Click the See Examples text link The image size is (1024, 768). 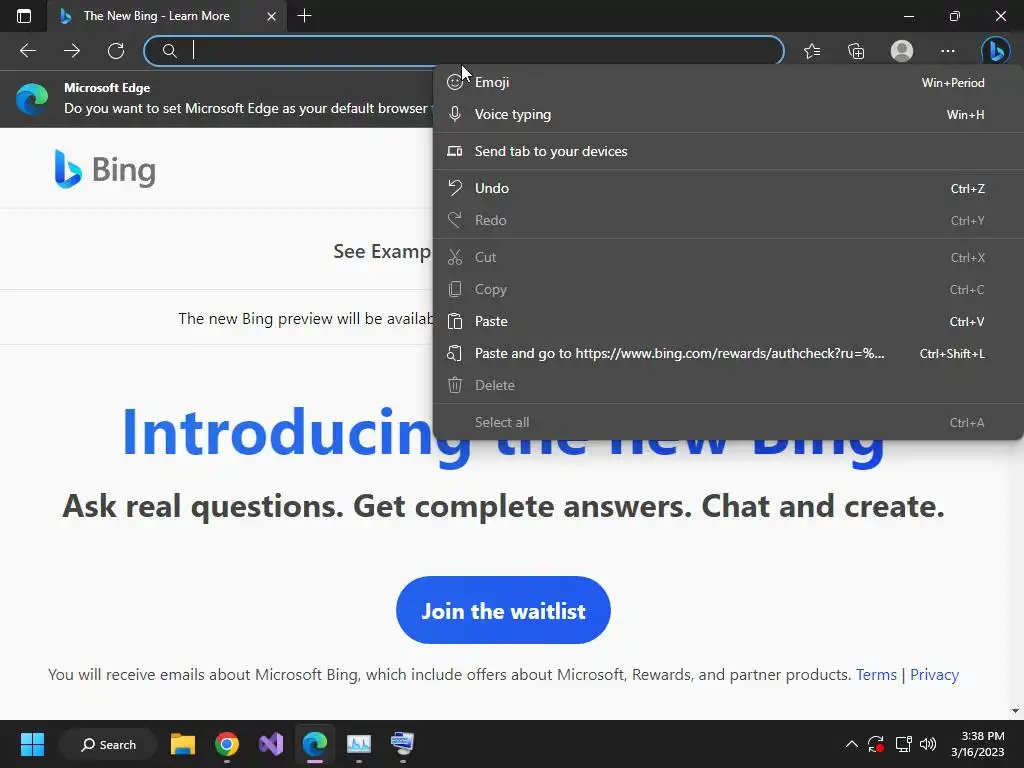pos(383,251)
